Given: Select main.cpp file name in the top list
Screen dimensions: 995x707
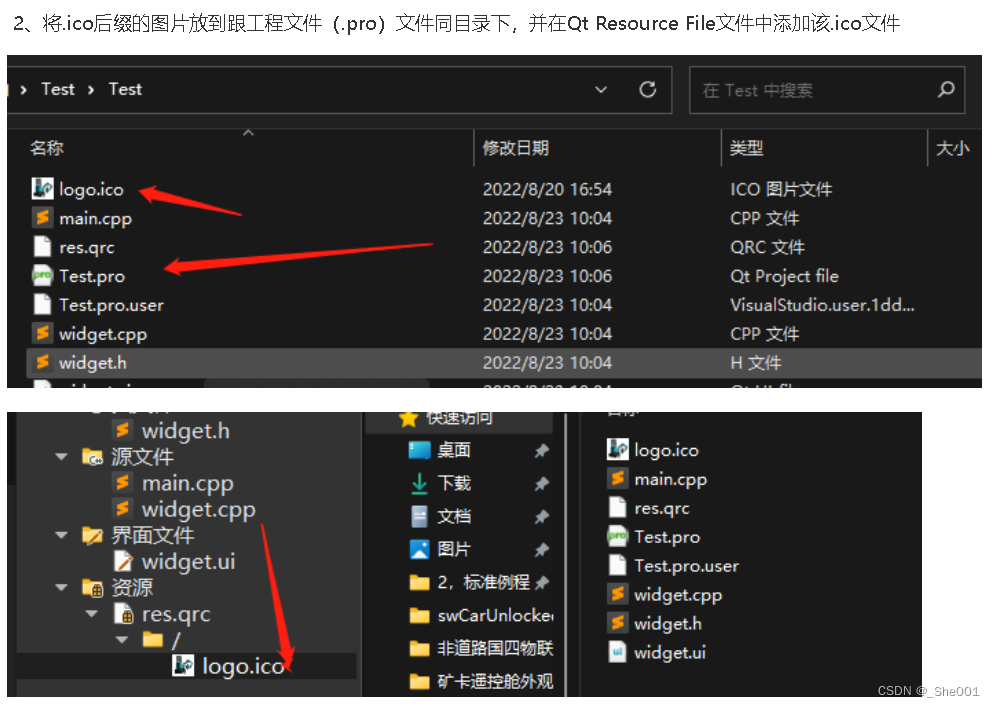Looking at the screenshot, I should (x=96, y=218).
